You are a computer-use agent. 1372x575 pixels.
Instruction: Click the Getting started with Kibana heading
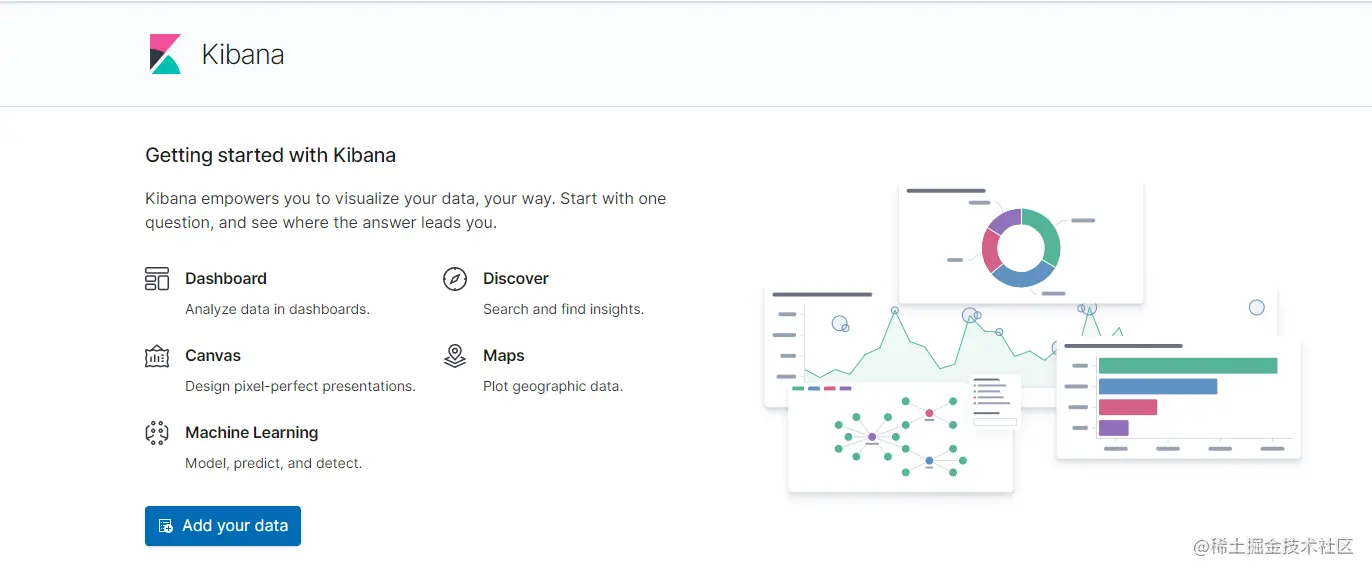(x=271, y=155)
